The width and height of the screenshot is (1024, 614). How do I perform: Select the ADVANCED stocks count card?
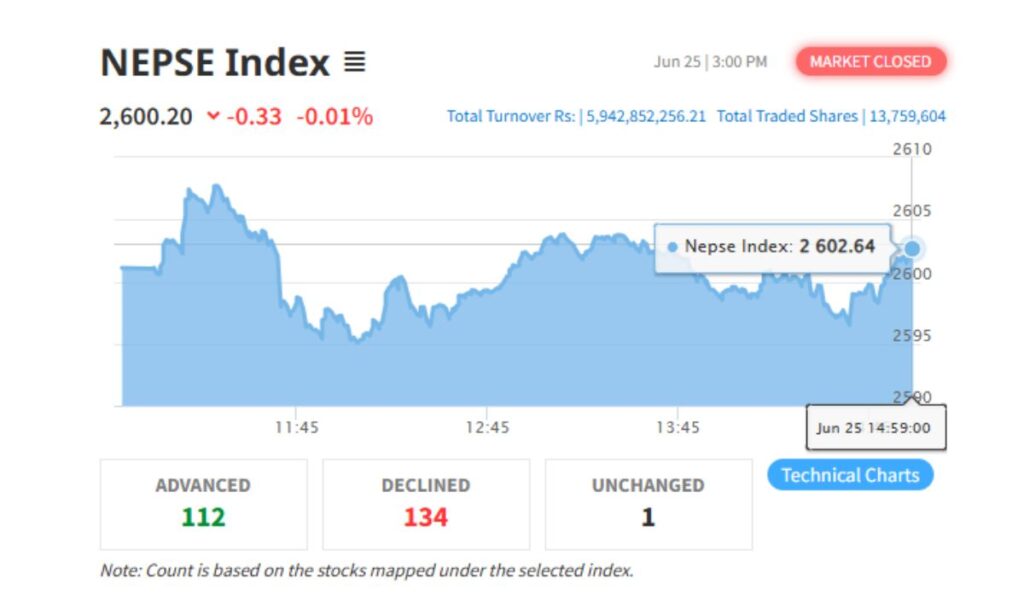(203, 503)
